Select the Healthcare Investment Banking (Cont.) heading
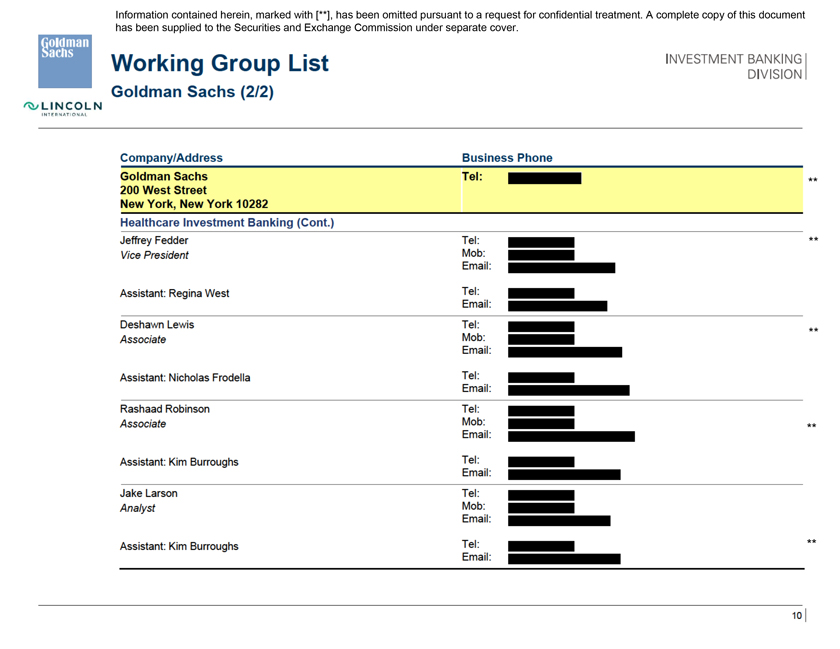The height and width of the screenshot is (649, 840). point(226,222)
